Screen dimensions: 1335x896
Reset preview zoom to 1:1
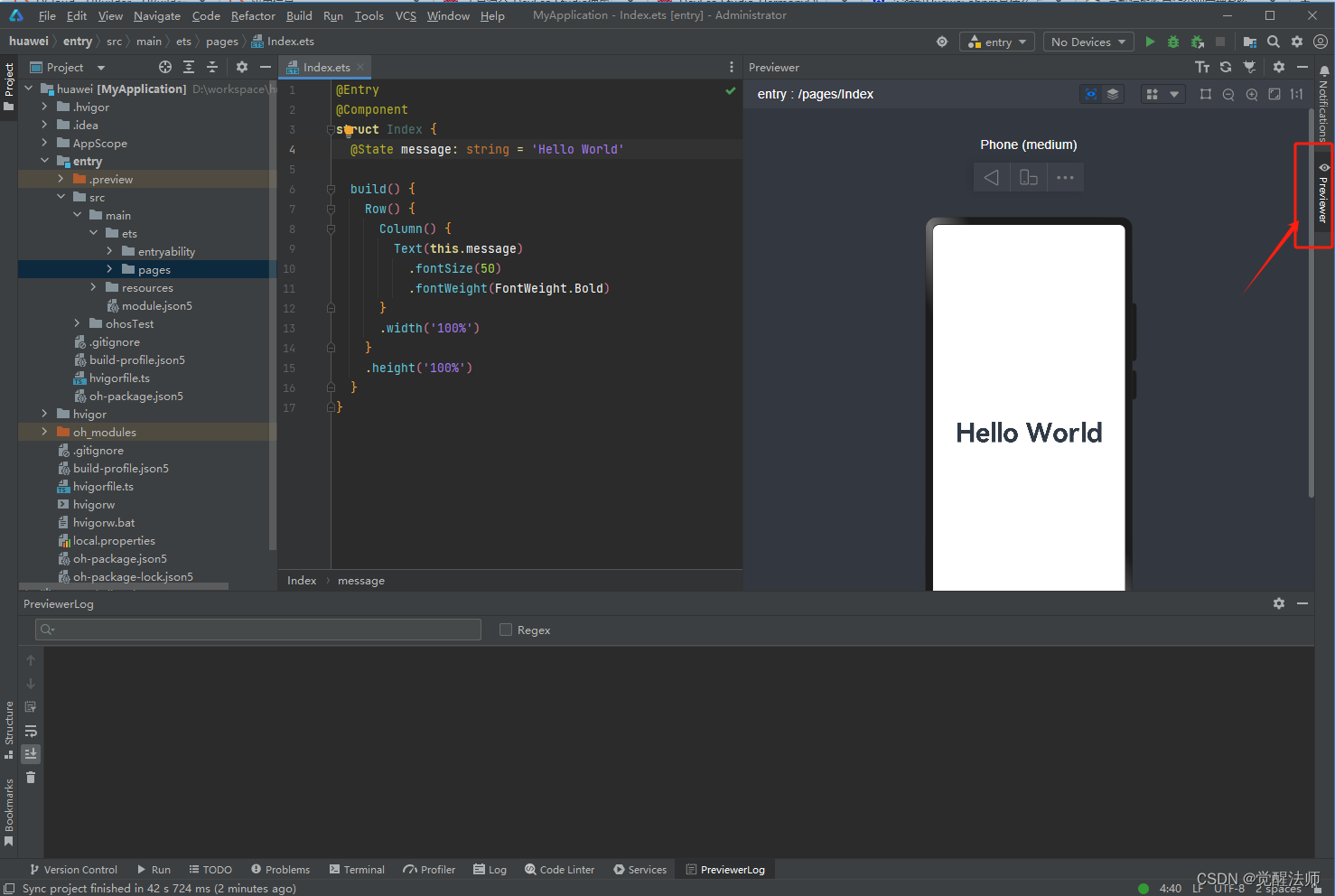(1297, 94)
